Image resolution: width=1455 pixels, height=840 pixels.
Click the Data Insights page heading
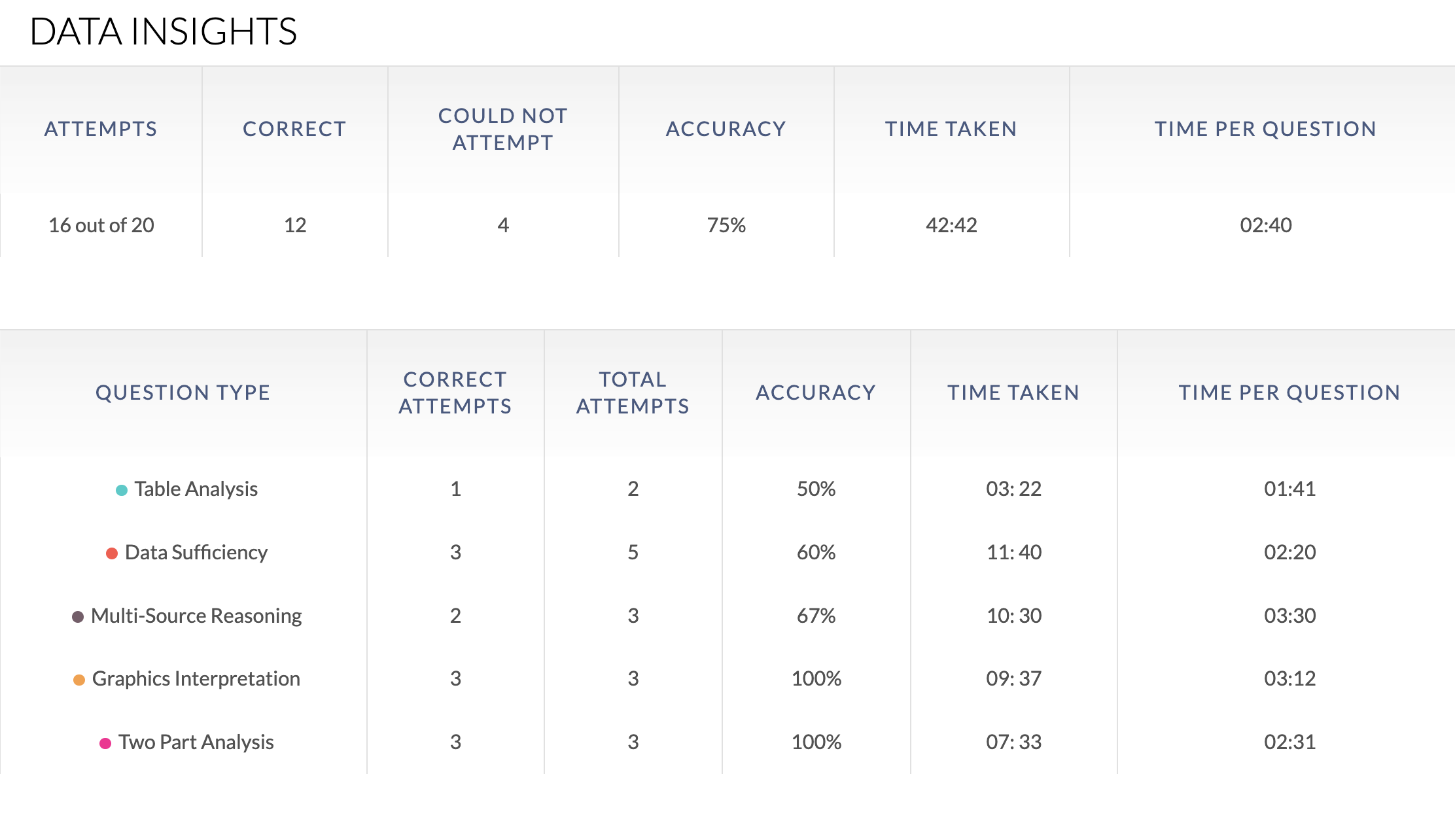click(164, 31)
